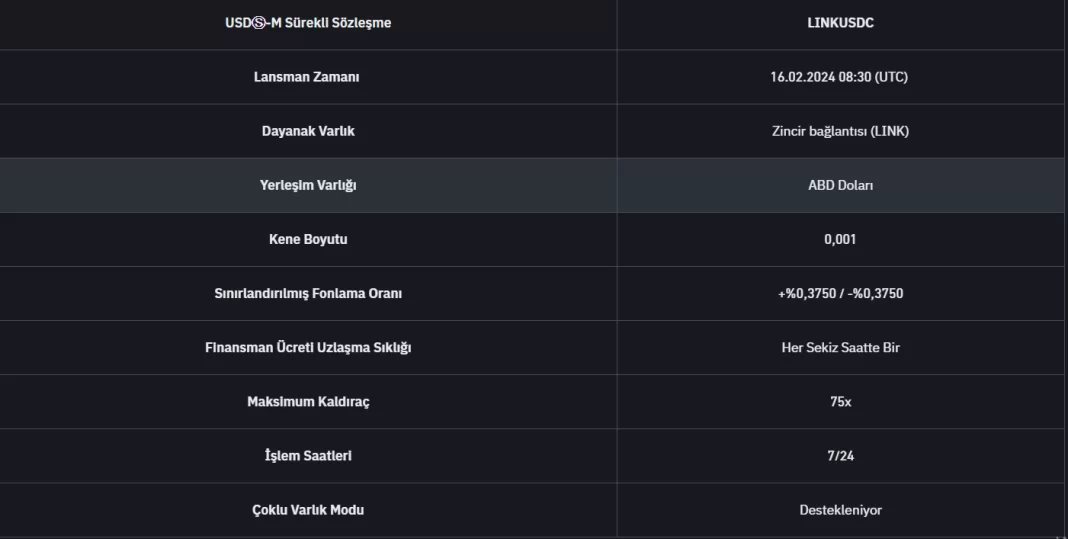Click the 'USDⓈ-M Sürekli Sözleşme' header cell
This screenshot has height=539, width=1068.
click(x=308, y=23)
